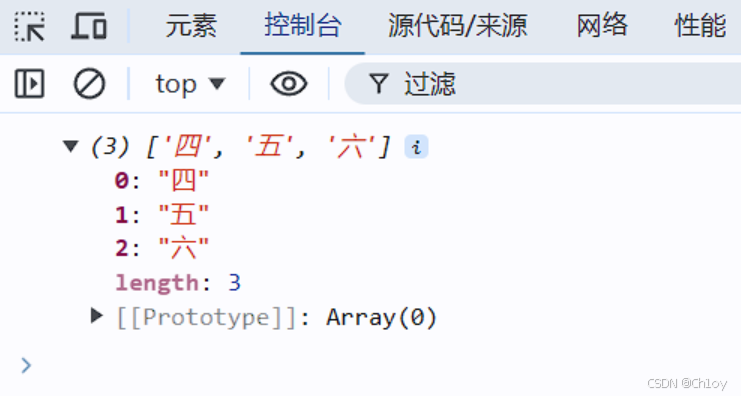The height and width of the screenshot is (396, 741).
Task: Create a live expression with the eye icon
Action: coord(289,84)
